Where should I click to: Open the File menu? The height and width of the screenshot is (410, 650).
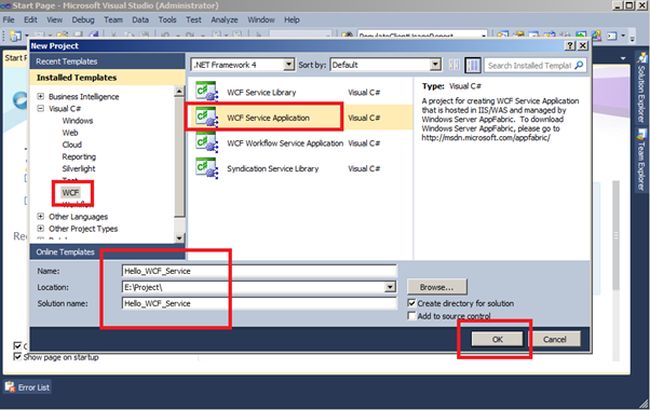pos(9,19)
